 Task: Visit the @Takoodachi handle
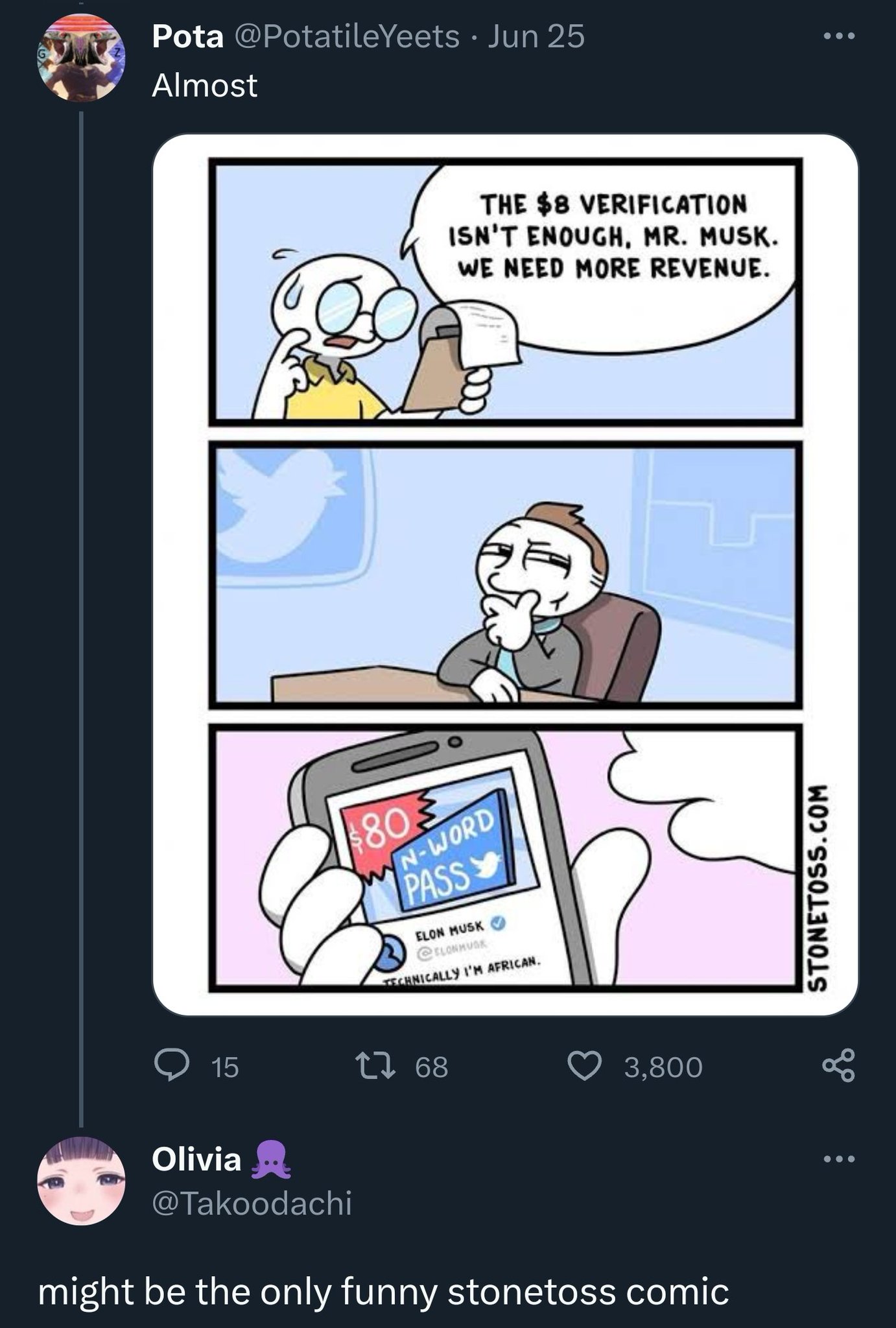point(252,1203)
